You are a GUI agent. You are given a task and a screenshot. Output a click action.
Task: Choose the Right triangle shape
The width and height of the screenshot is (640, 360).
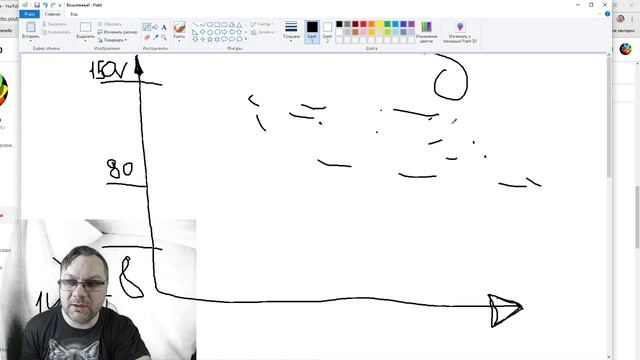point(195,32)
